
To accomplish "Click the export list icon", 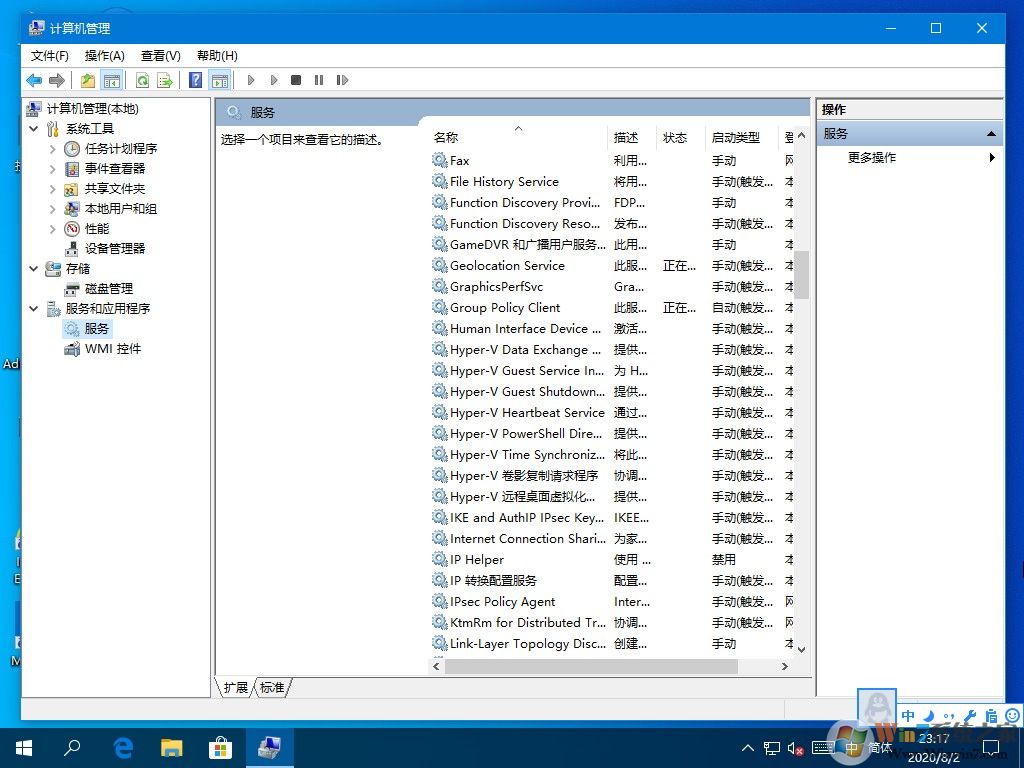I will click(166, 80).
